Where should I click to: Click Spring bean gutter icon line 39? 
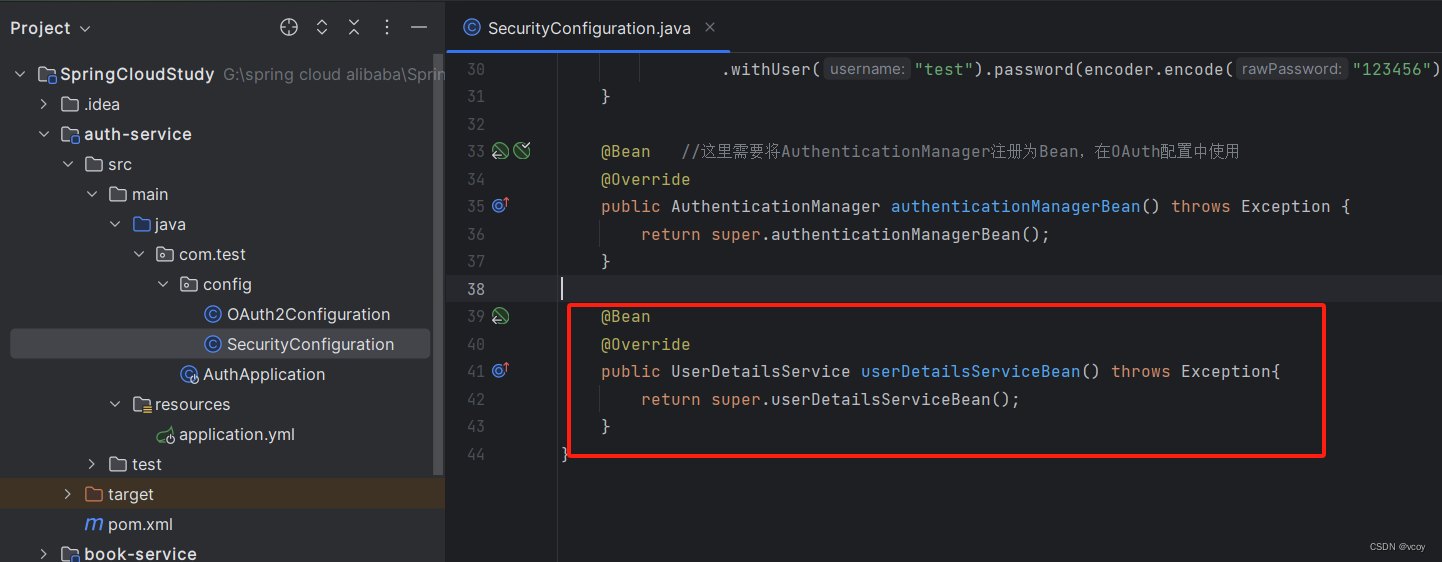coord(500,316)
